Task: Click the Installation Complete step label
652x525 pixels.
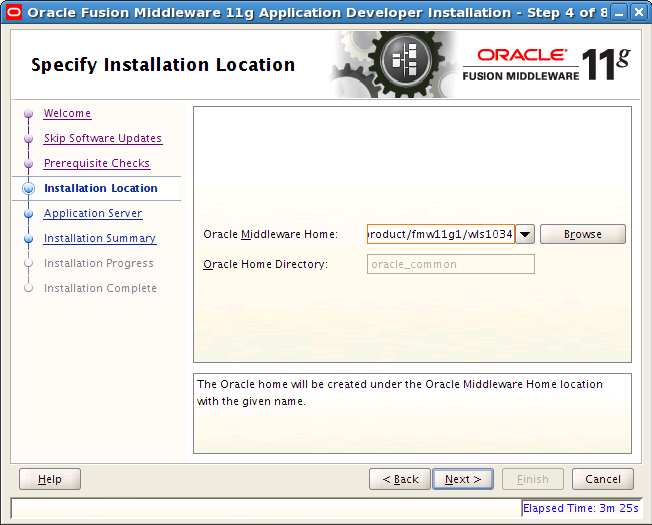Action: pyautogui.click(x=100, y=288)
